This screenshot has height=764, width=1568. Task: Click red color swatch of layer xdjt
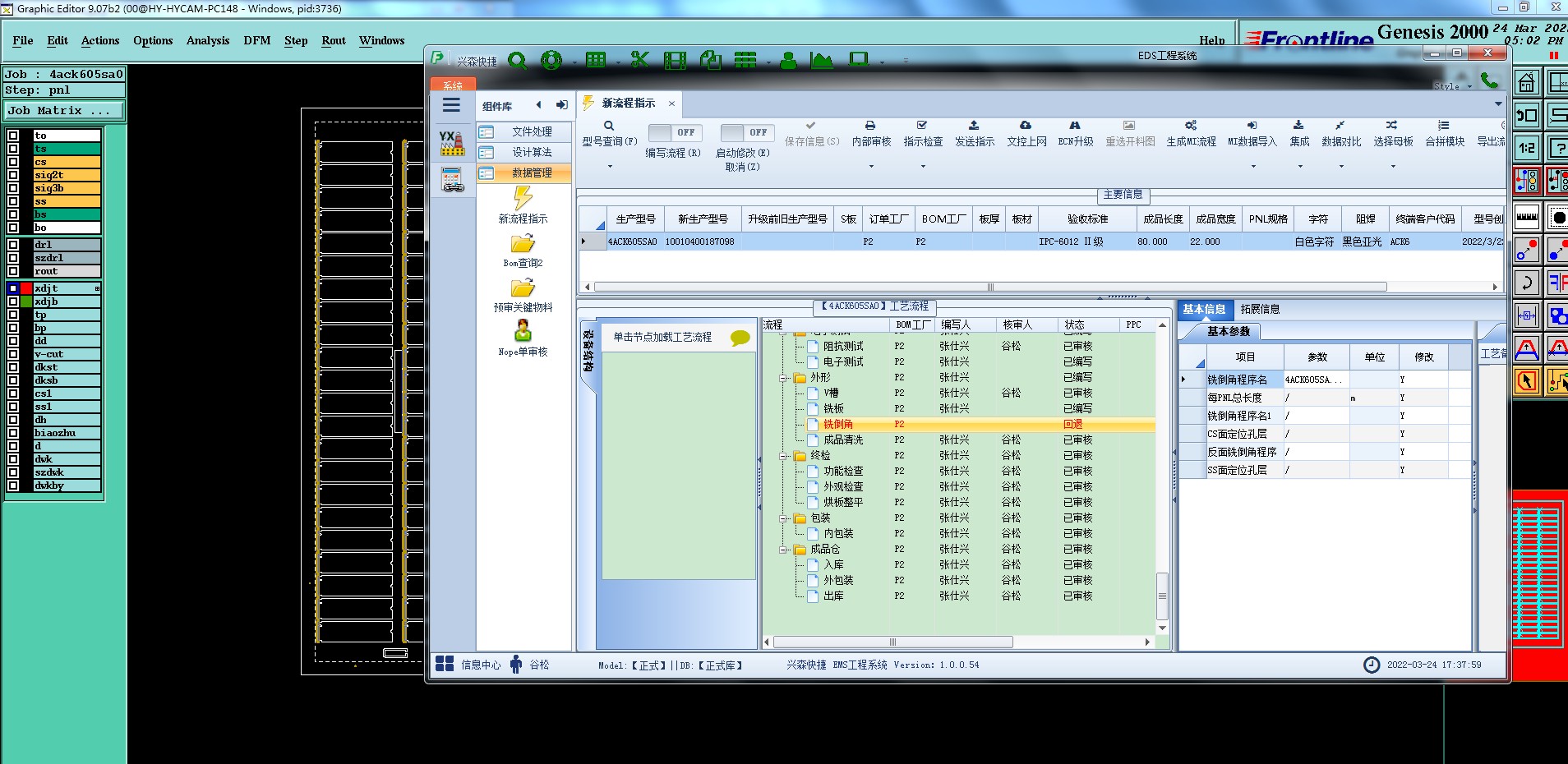click(x=26, y=288)
